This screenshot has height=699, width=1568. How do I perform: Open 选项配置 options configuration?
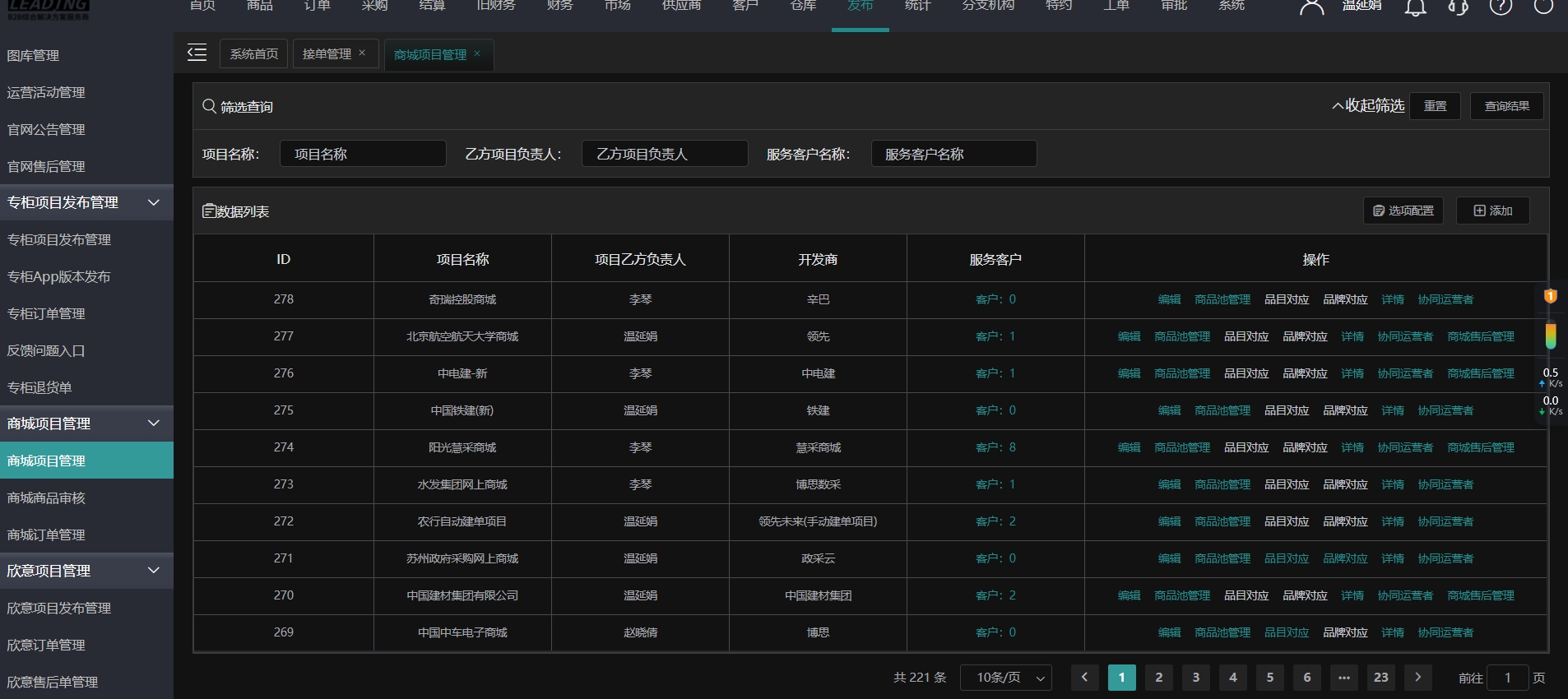pyautogui.click(x=1403, y=211)
